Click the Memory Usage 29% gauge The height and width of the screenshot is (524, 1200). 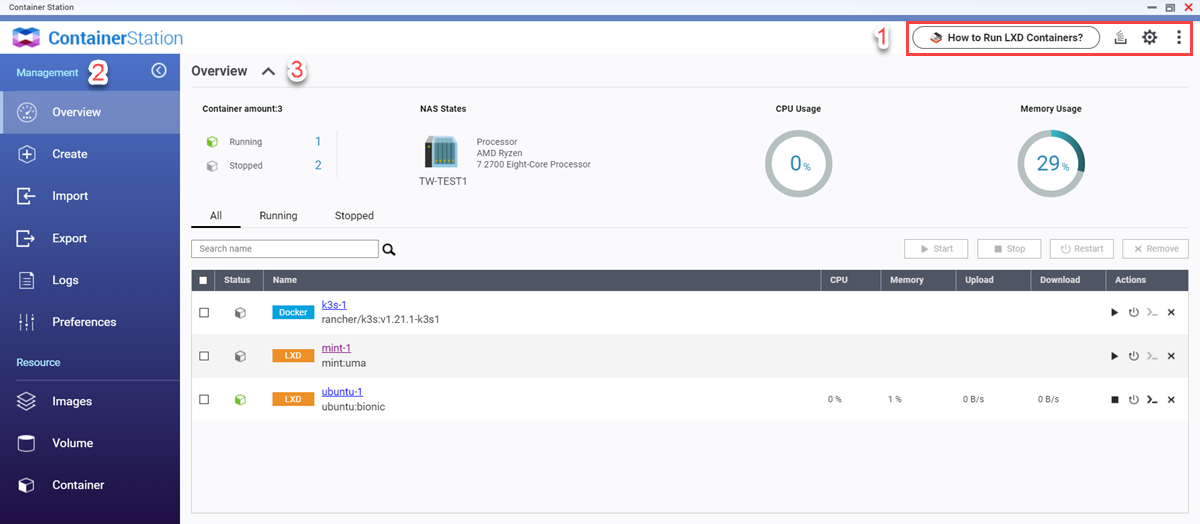pos(1051,163)
